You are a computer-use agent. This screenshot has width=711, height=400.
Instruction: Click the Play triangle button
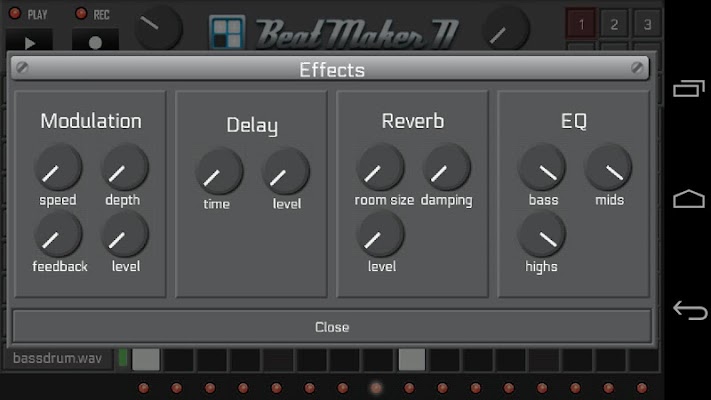tap(29, 42)
